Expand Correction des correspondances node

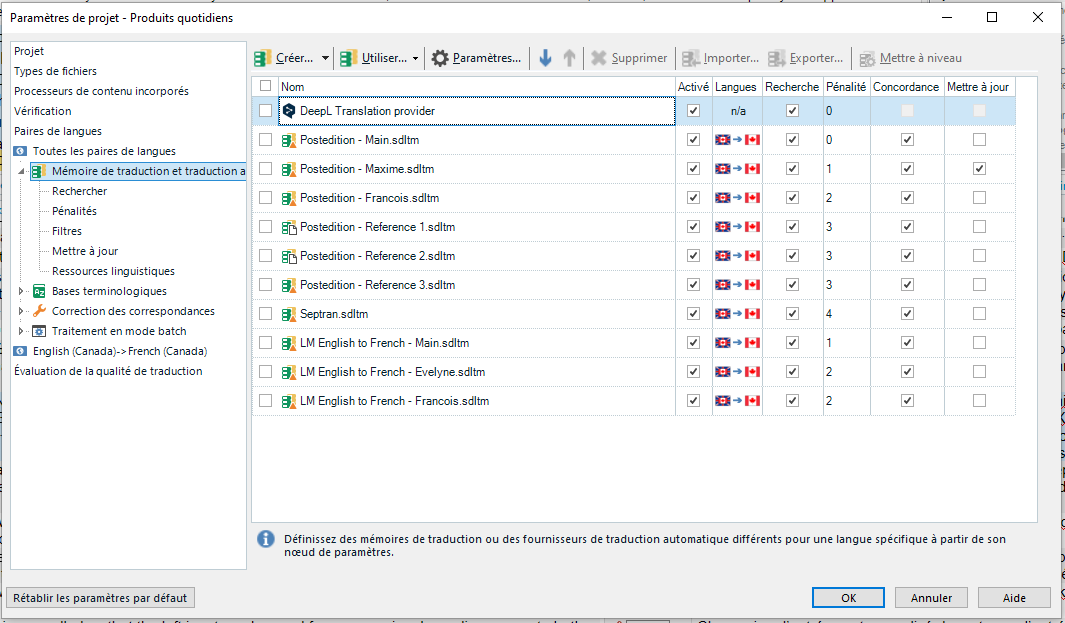[x=21, y=311]
